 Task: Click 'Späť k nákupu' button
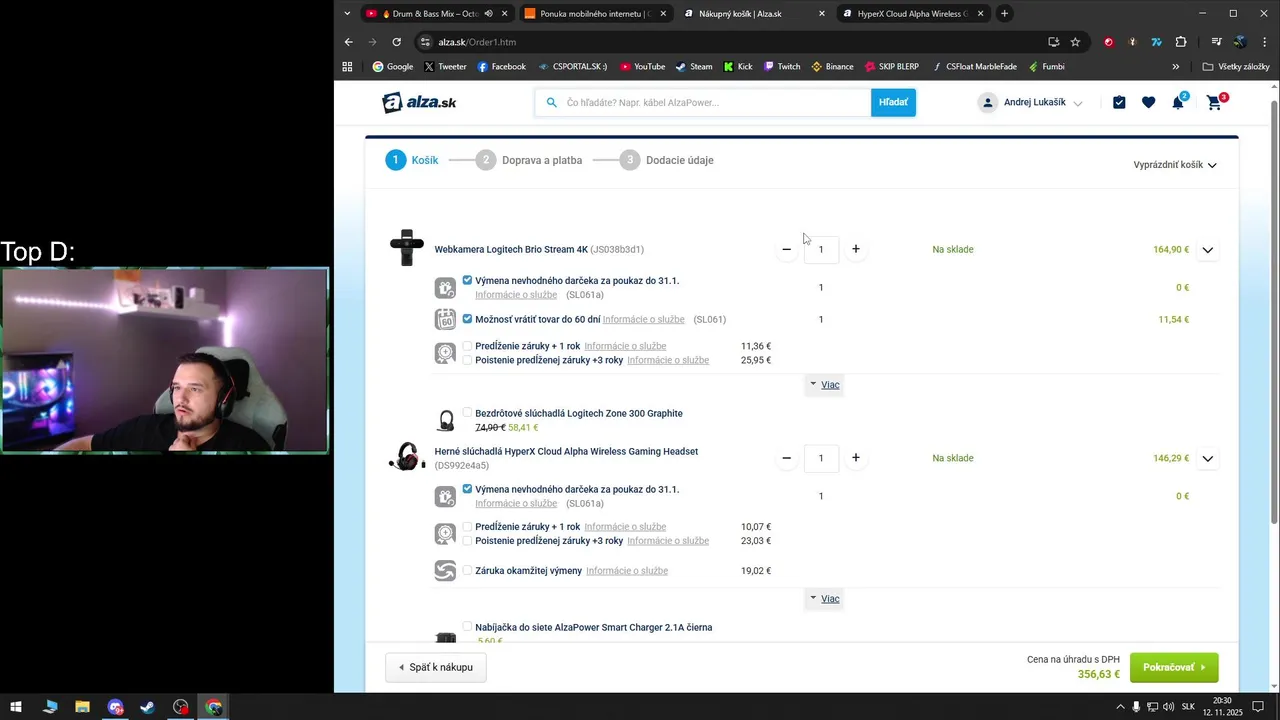[x=436, y=667]
